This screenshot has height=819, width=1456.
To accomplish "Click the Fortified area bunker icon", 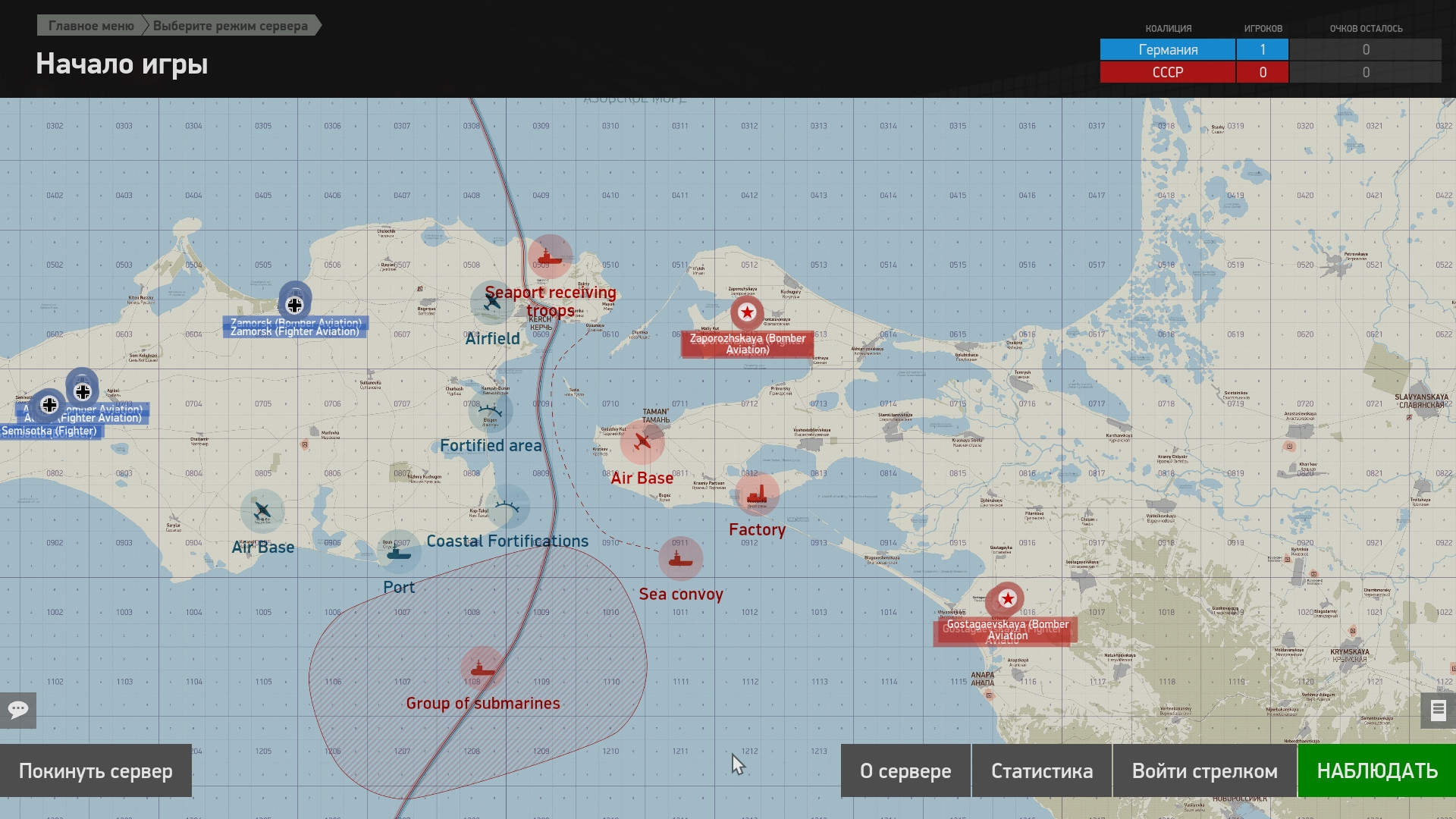I will point(491,410).
